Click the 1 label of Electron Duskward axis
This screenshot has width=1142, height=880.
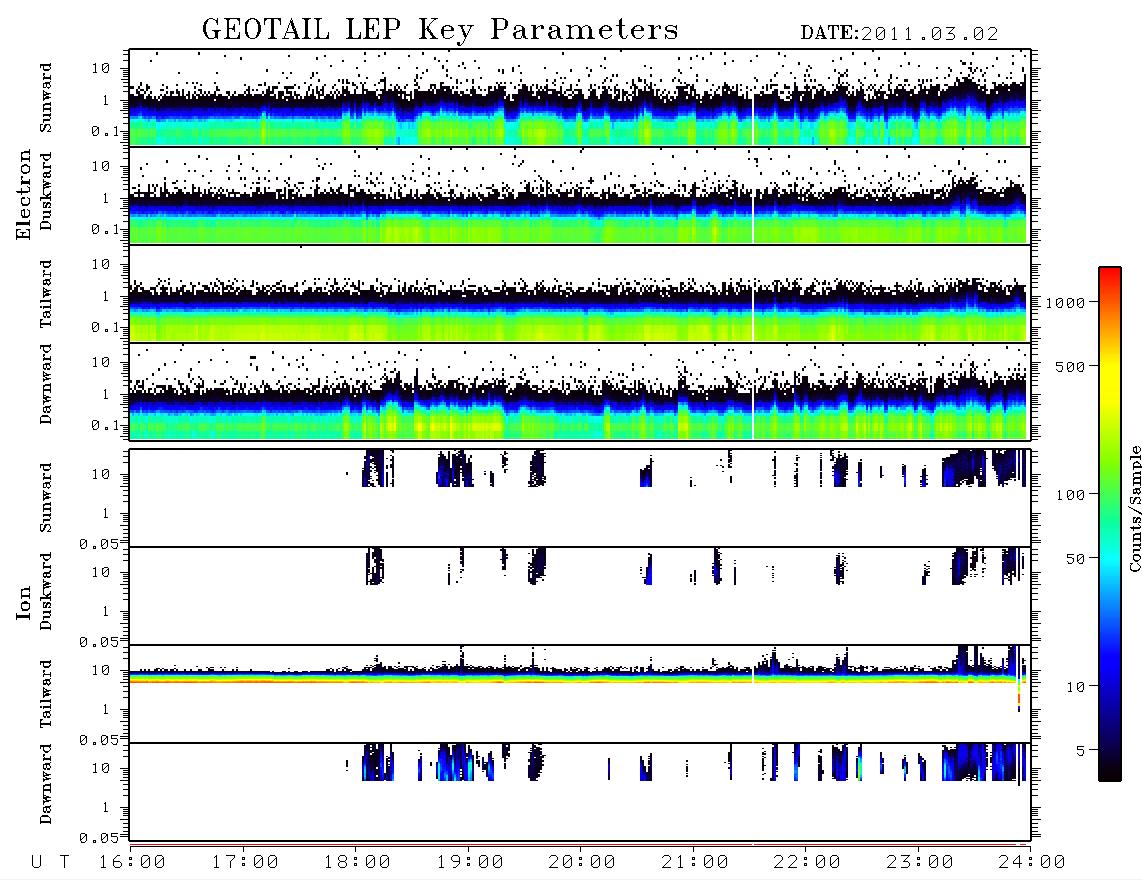point(106,198)
